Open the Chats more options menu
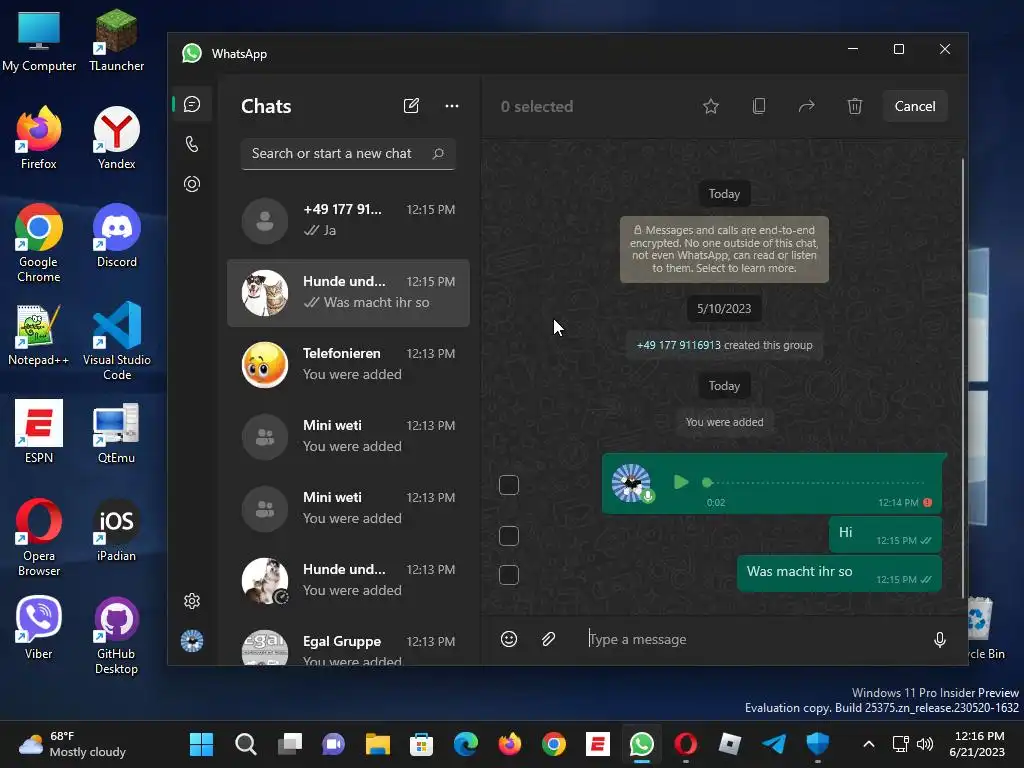 click(x=452, y=106)
